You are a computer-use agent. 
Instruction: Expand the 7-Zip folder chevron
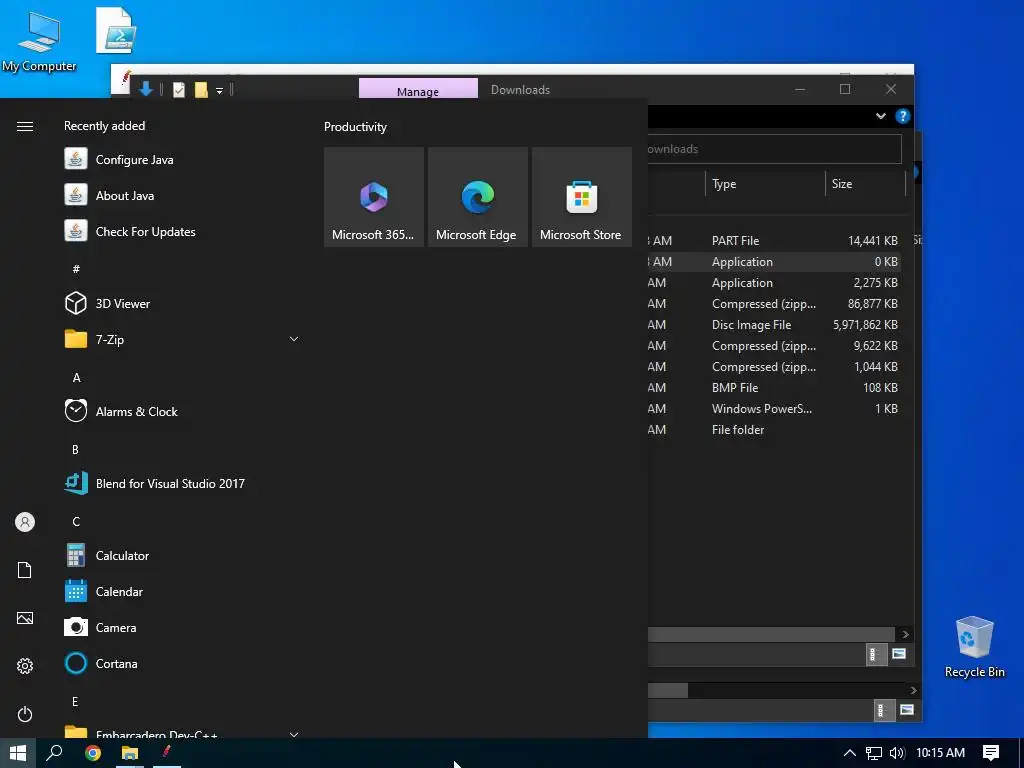[294, 339]
